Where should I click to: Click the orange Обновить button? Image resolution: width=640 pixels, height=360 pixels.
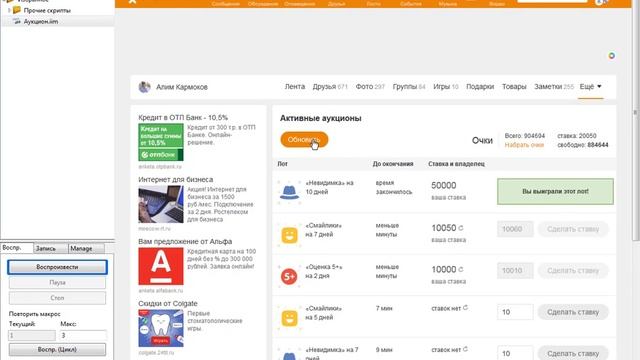pos(304,140)
